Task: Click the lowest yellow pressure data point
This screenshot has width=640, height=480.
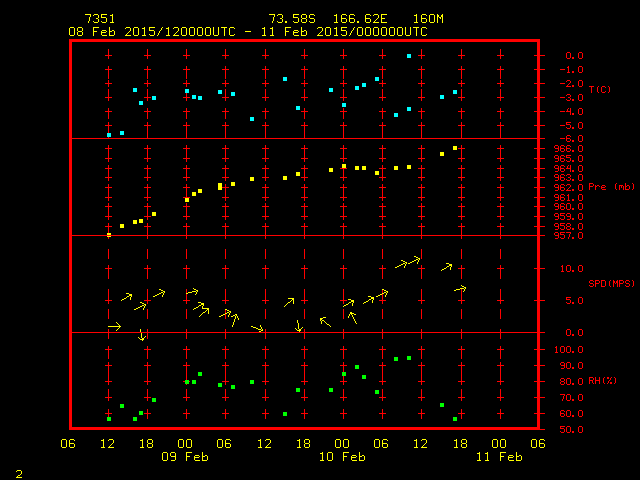Action: tap(109, 234)
